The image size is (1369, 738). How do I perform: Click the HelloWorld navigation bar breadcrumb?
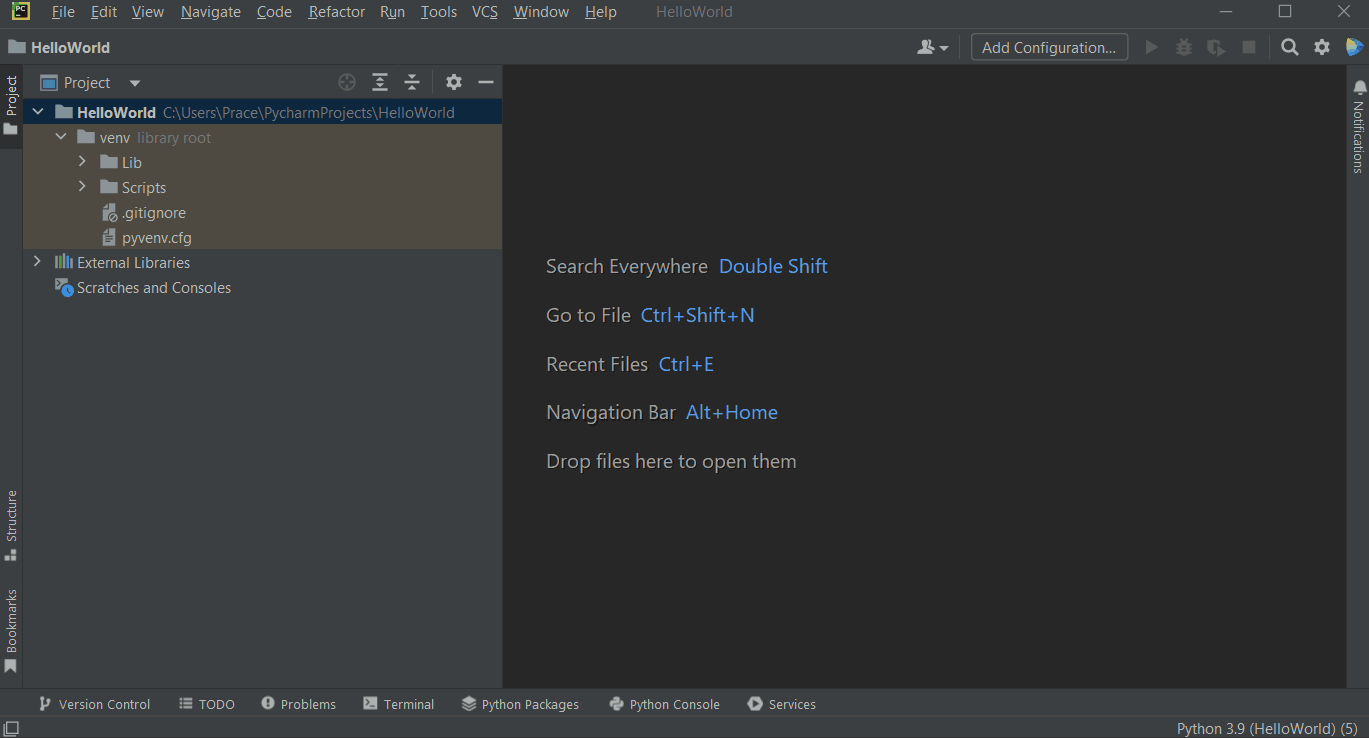pos(59,47)
